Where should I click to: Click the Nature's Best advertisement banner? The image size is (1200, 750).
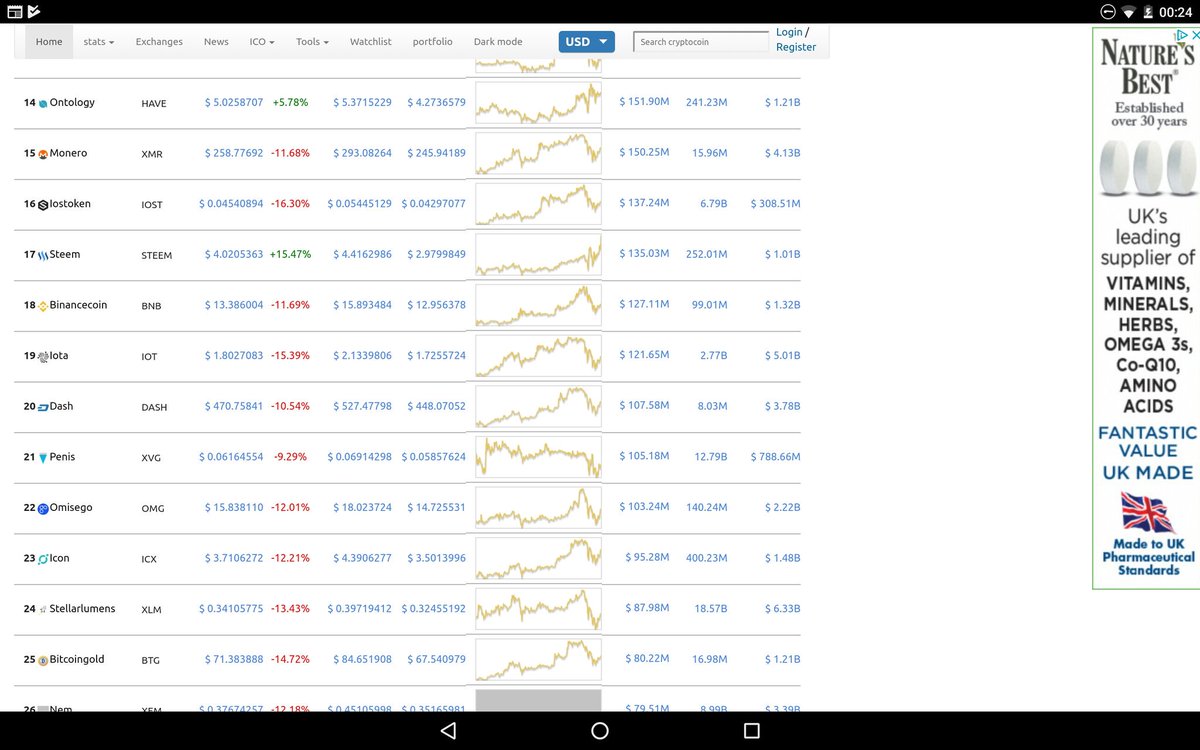(x=1146, y=308)
